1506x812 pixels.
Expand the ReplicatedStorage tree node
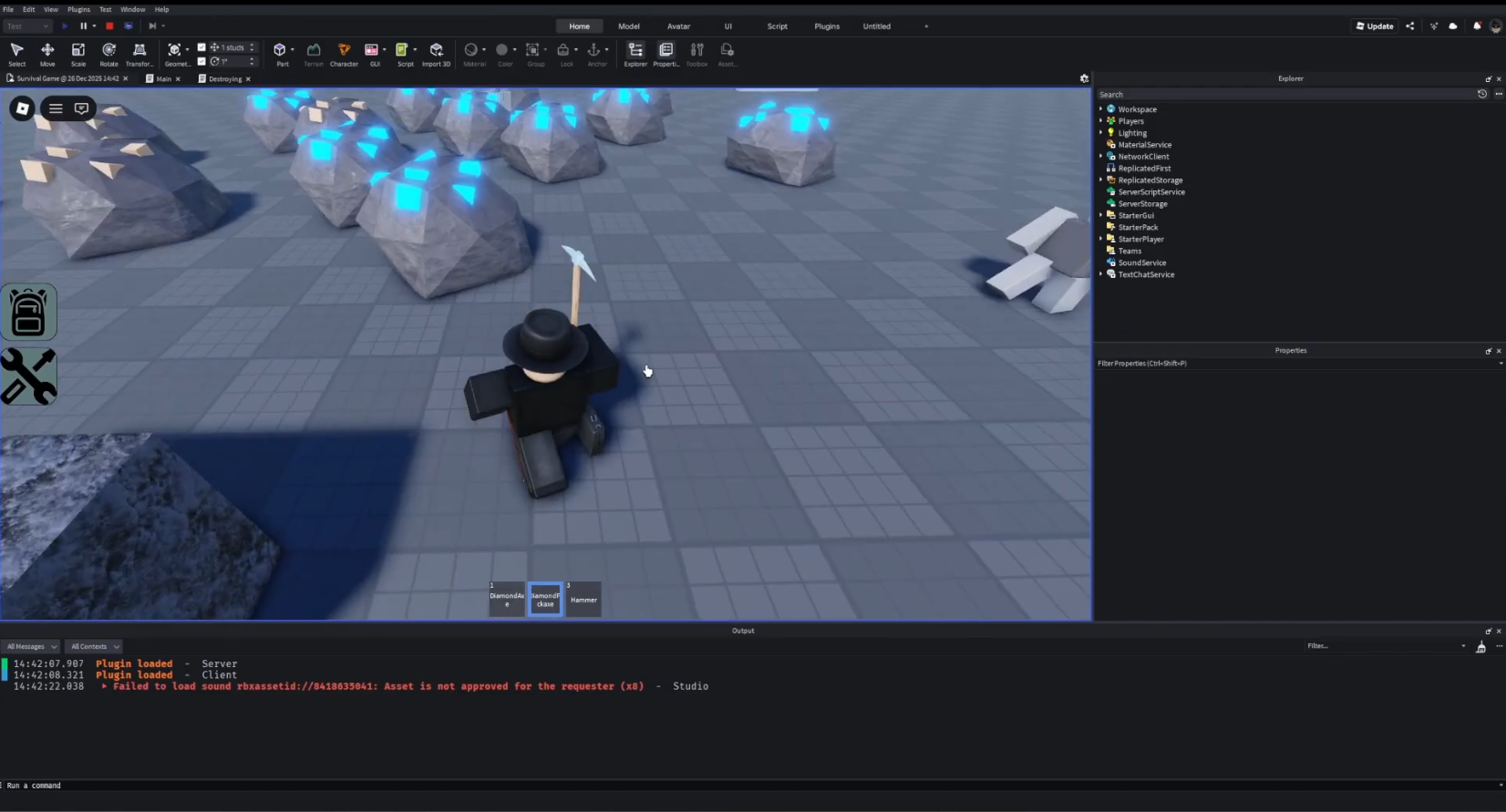click(x=1100, y=180)
